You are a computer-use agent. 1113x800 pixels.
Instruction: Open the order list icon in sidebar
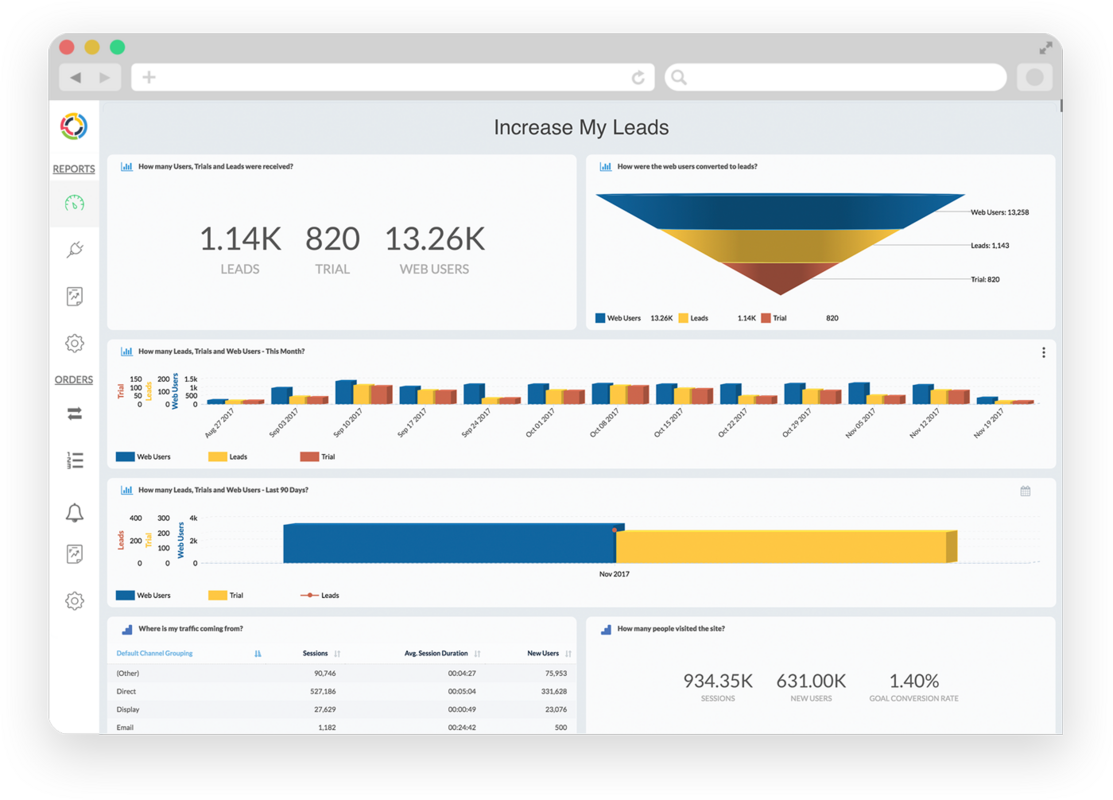(x=74, y=460)
